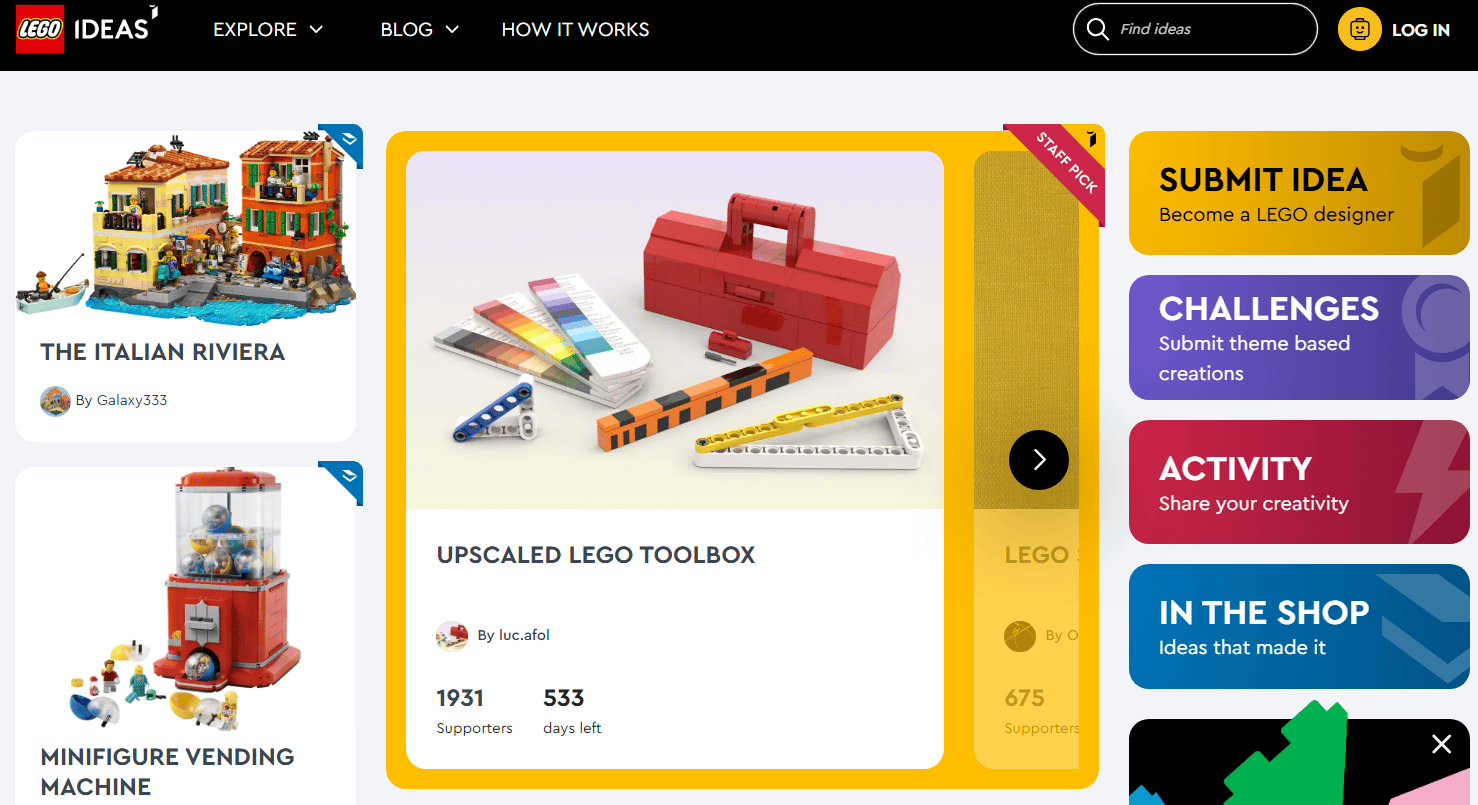Dismiss the bottom banner with X
This screenshot has height=805, width=1478.
(1441, 744)
